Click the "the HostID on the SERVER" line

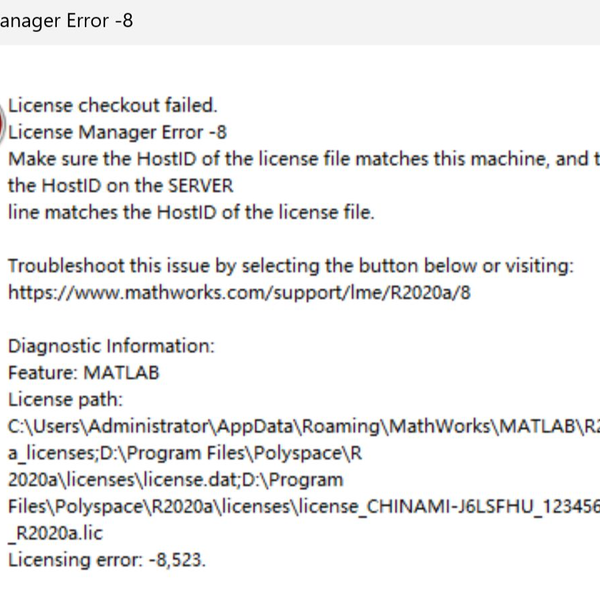pyautogui.click(x=120, y=186)
